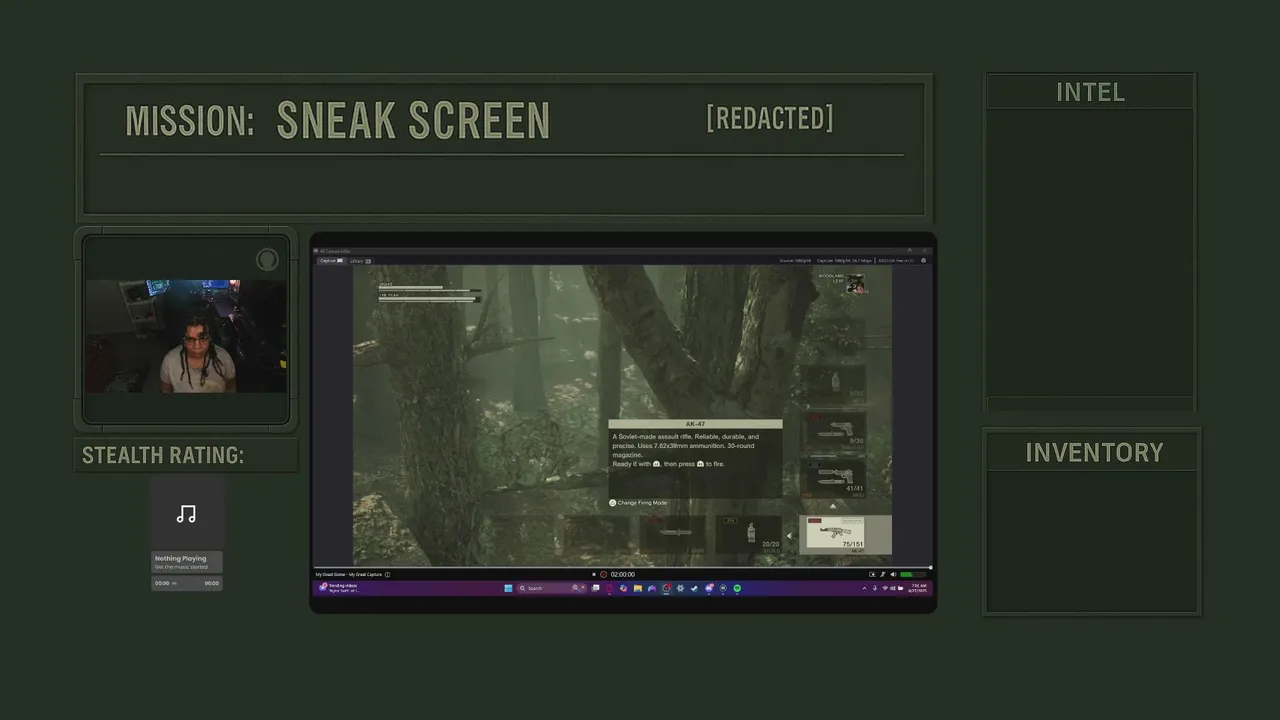The image size is (1280, 720).
Task: Click the screenshot camera icon in capture bar
Action: click(x=872, y=574)
